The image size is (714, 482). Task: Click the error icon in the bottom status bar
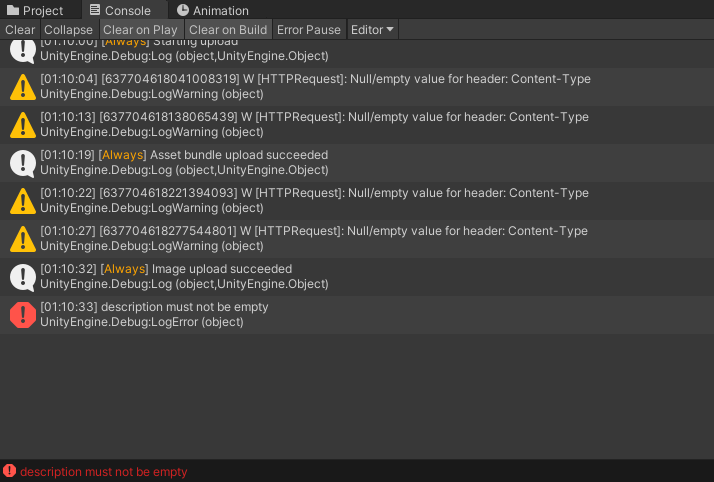(x=10, y=471)
